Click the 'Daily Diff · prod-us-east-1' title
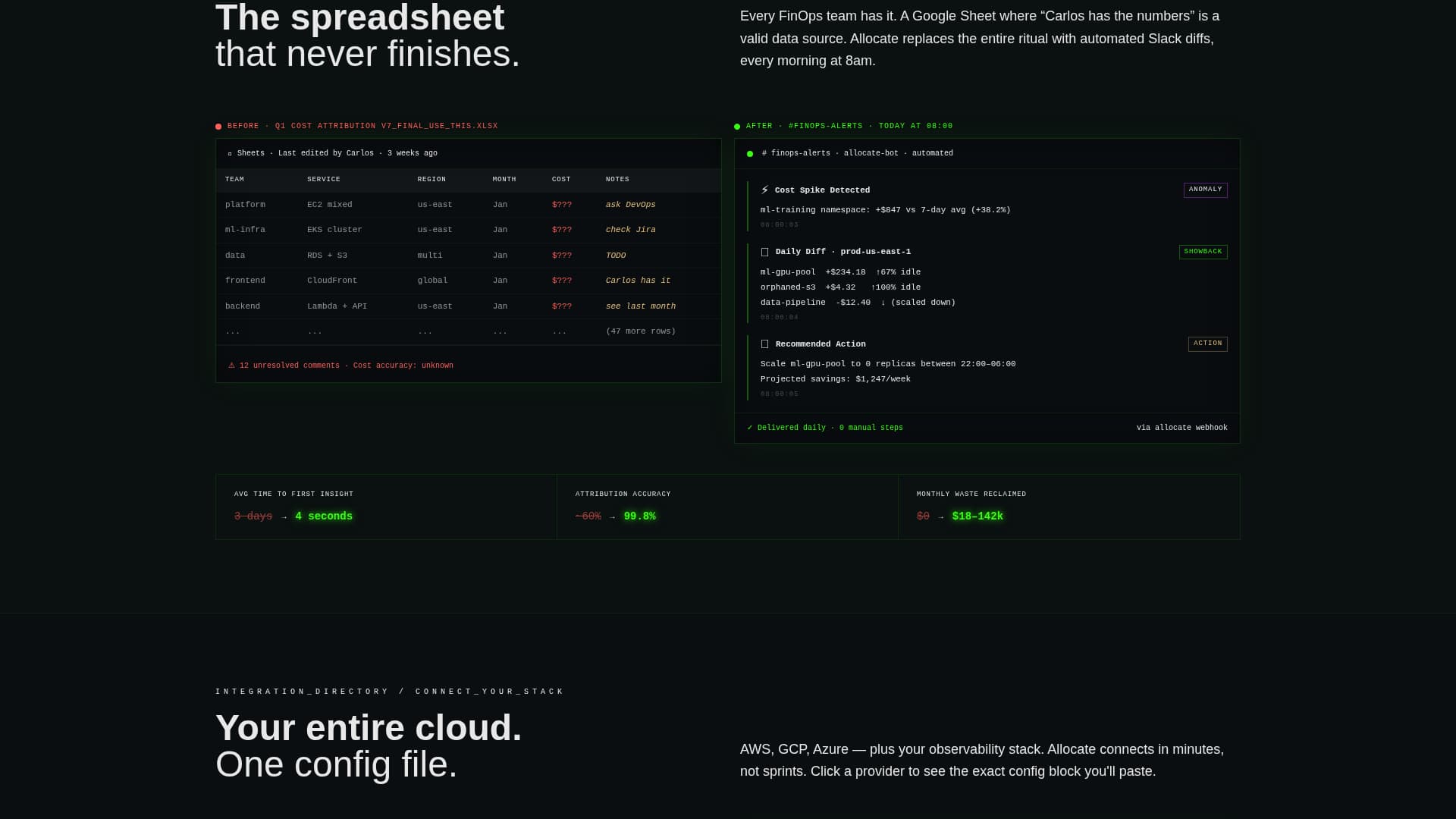The height and width of the screenshot is (819, 1456). (843, 252)
